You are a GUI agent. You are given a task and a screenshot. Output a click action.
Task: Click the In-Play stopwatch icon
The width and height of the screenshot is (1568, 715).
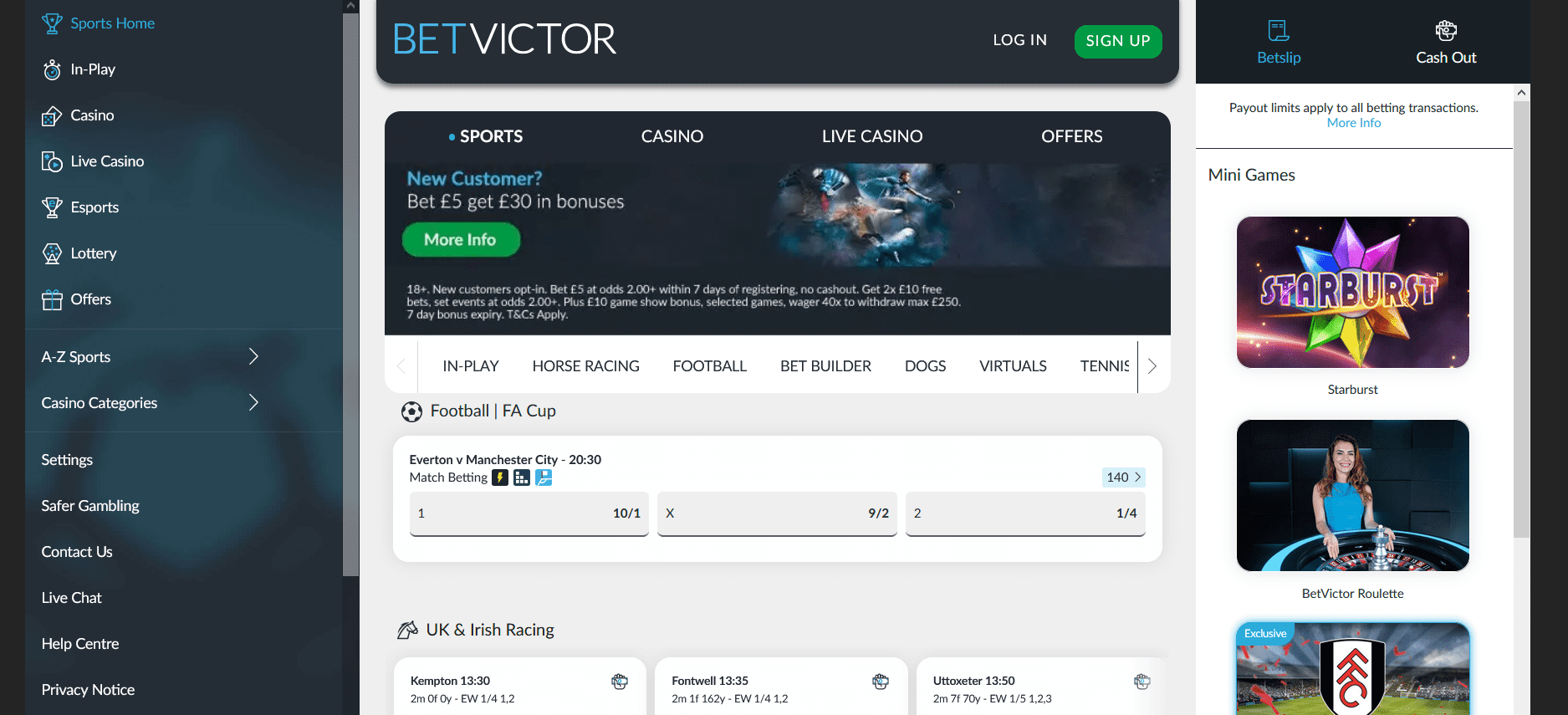coord(52,69)
